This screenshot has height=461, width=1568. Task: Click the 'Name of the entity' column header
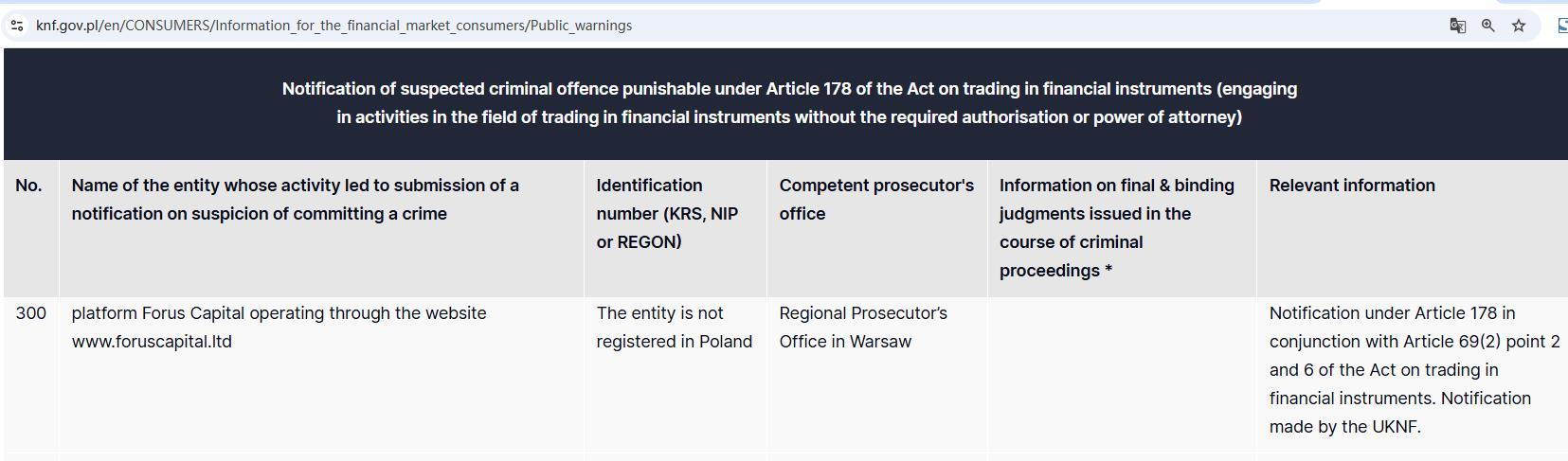point(295,200)
